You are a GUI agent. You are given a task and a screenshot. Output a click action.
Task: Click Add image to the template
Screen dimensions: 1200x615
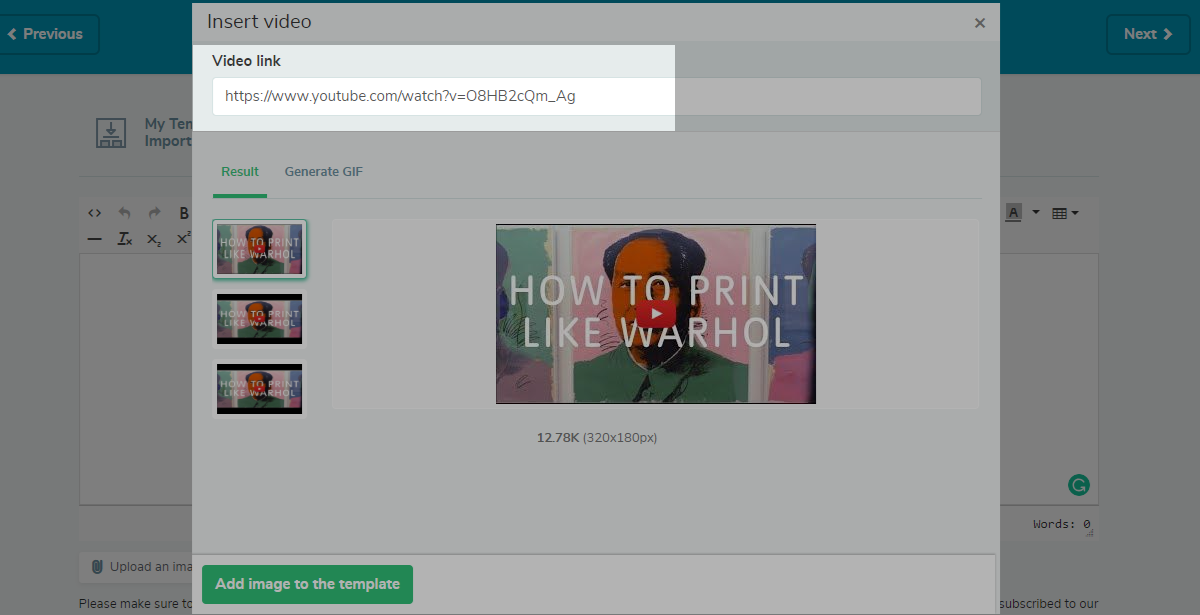[307, 584]
